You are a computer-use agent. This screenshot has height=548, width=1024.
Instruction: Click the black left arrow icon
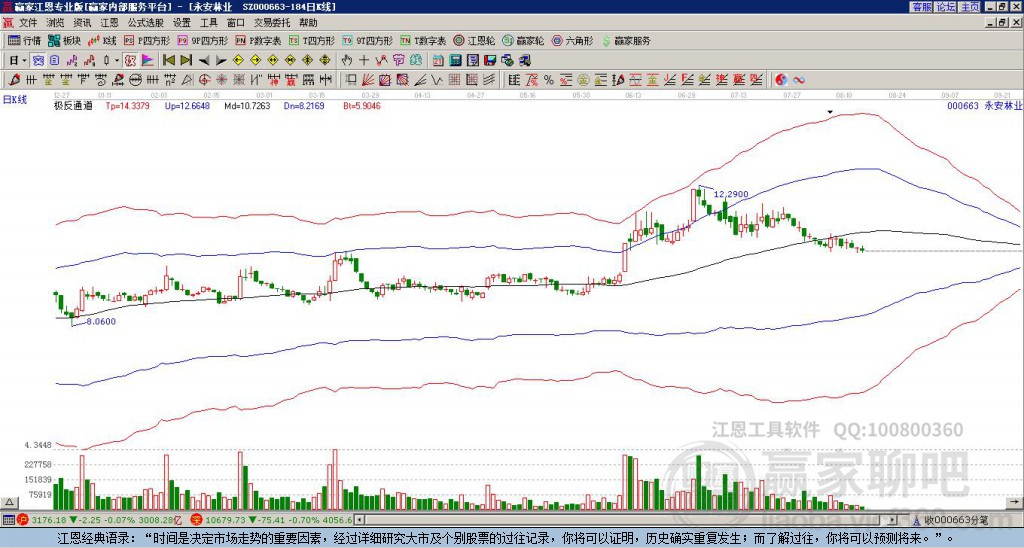pos(204,61)
